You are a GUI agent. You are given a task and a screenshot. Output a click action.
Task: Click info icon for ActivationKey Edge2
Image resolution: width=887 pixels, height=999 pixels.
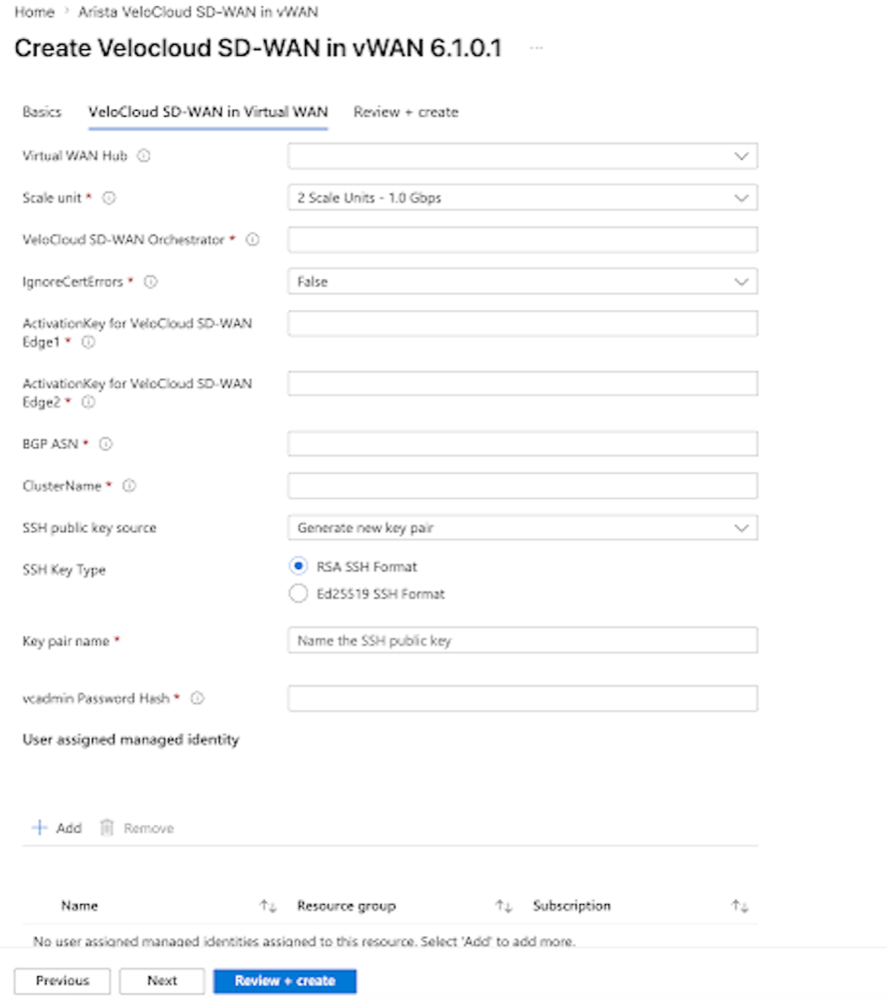(x=89, y=402)
